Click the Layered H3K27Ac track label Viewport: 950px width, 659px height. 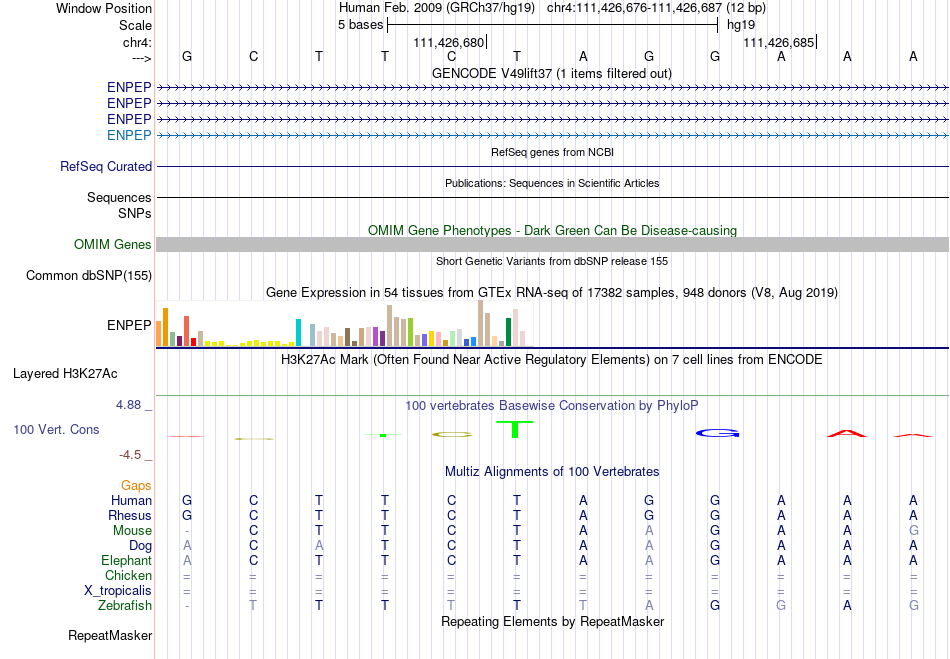[65, 374]
